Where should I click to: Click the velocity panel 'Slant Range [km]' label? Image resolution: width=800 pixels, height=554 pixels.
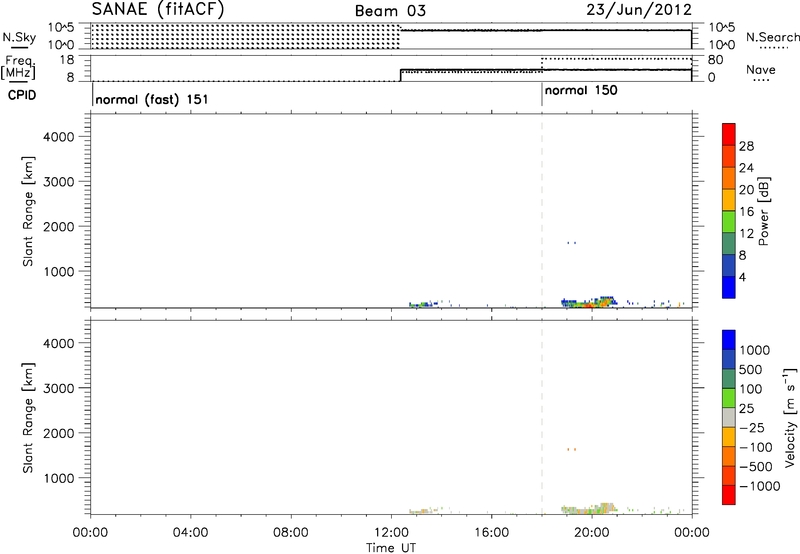point(28,417)
